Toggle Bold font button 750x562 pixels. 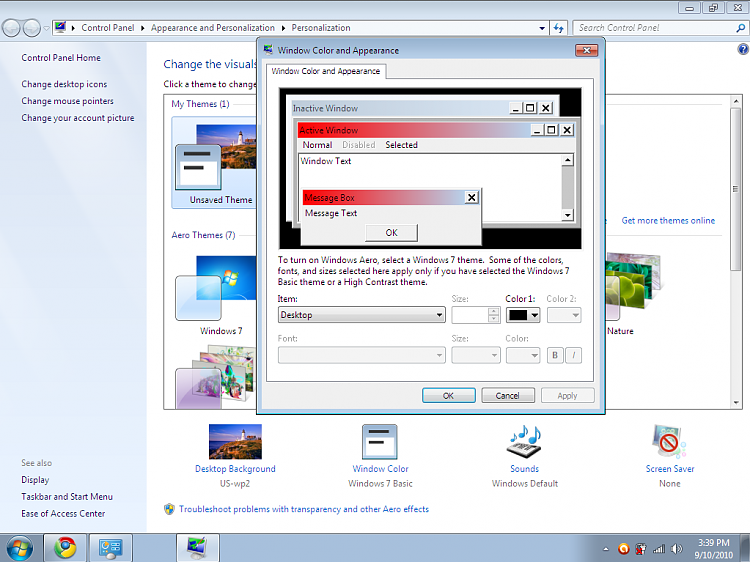tap(555, 355)
